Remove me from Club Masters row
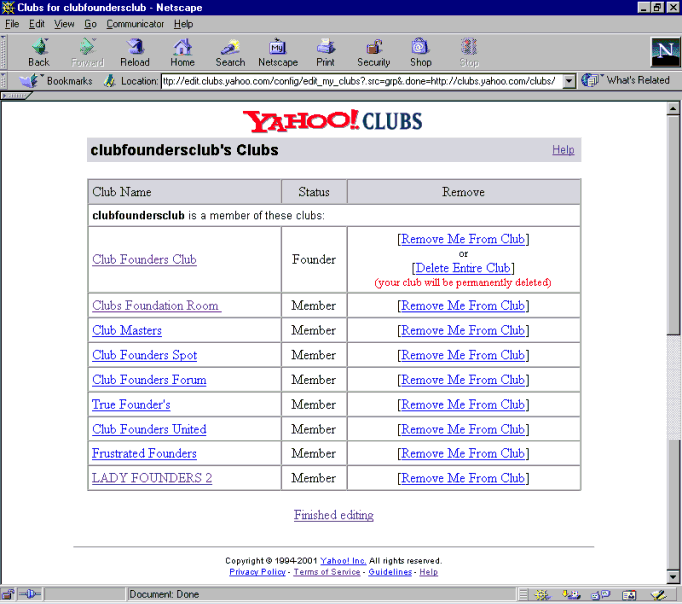 (463, 330)
